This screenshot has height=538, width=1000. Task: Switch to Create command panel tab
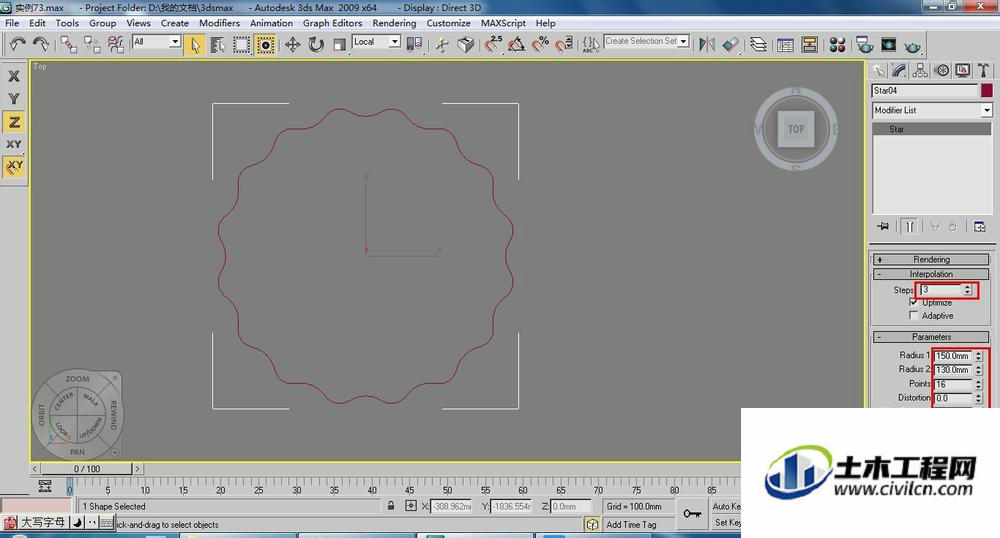pos(879,70)
